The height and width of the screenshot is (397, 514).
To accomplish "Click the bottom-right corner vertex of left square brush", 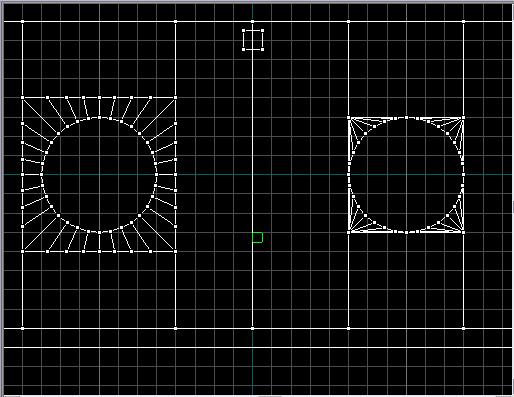I will point(176,252).
